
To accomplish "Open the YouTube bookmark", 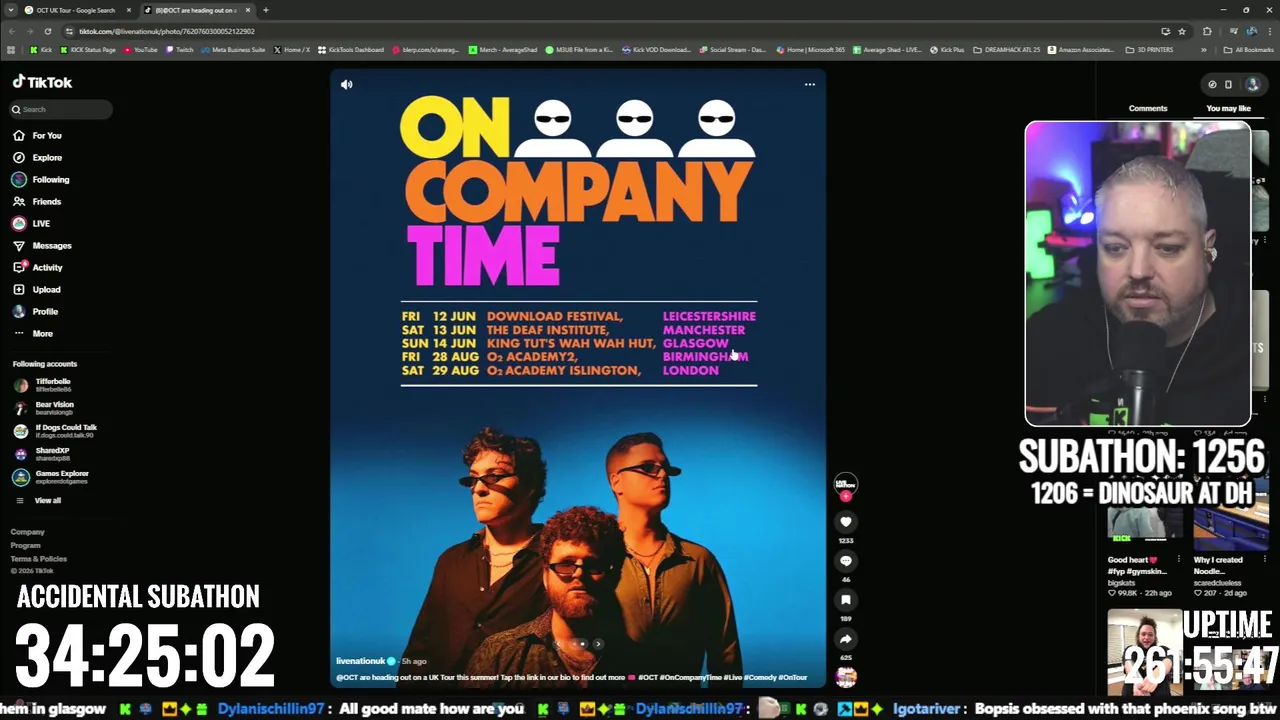I will [140, 49].
